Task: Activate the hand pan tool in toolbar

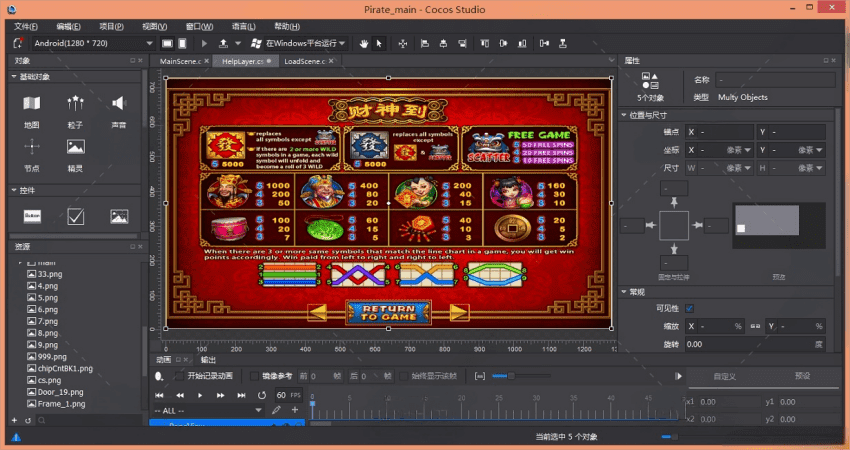Action: click(364, 43)
